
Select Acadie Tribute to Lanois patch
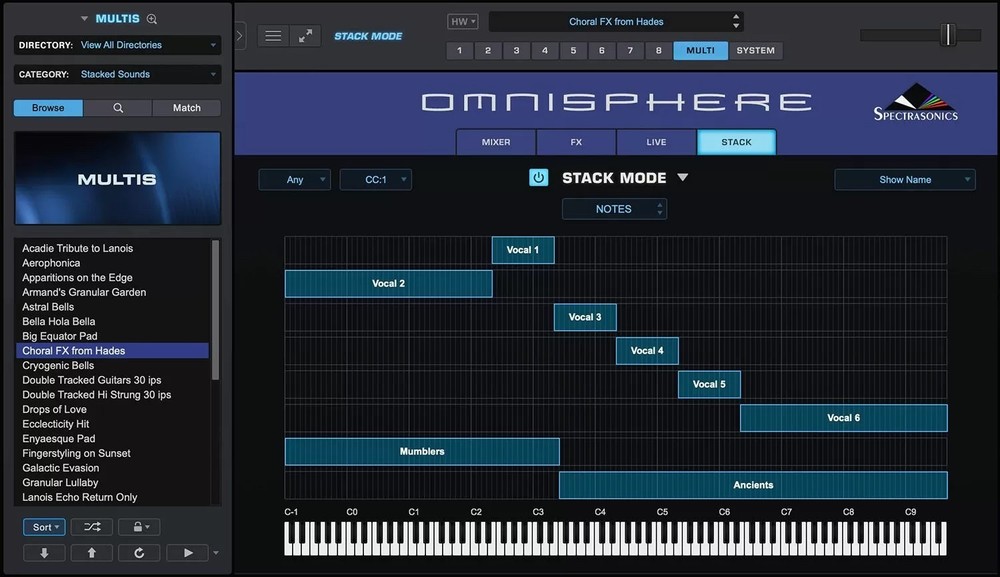click(112, 248)
